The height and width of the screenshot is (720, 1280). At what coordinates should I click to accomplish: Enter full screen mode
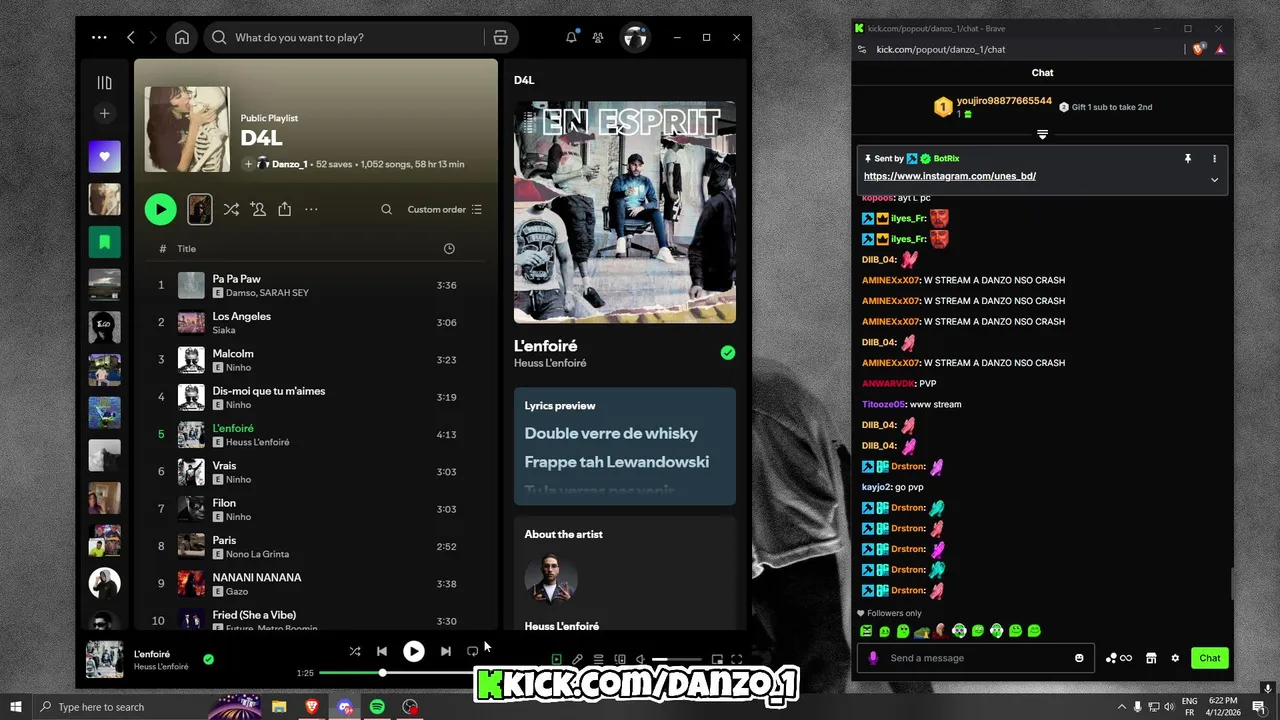(x=737, y=659)
